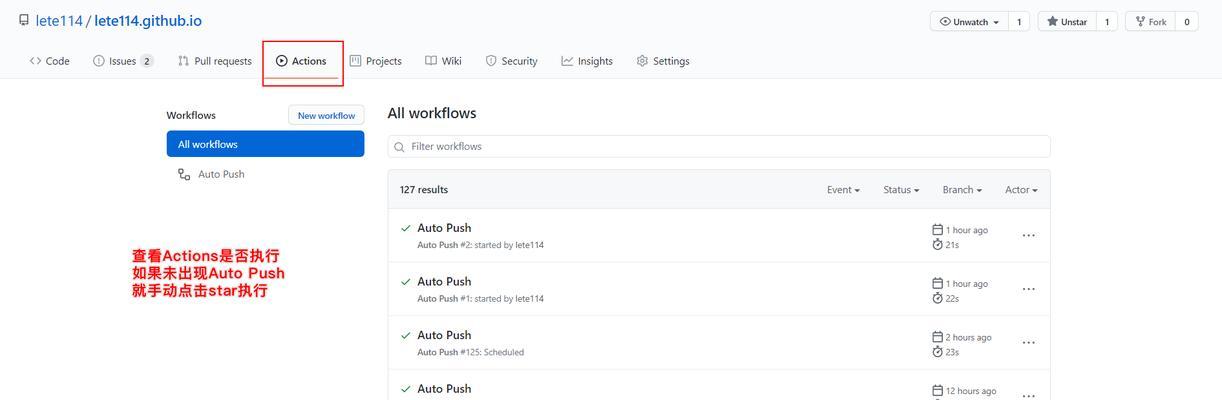Open more options for run #2
Viewport: 1222px width, 400px height.
(1028, 236)
